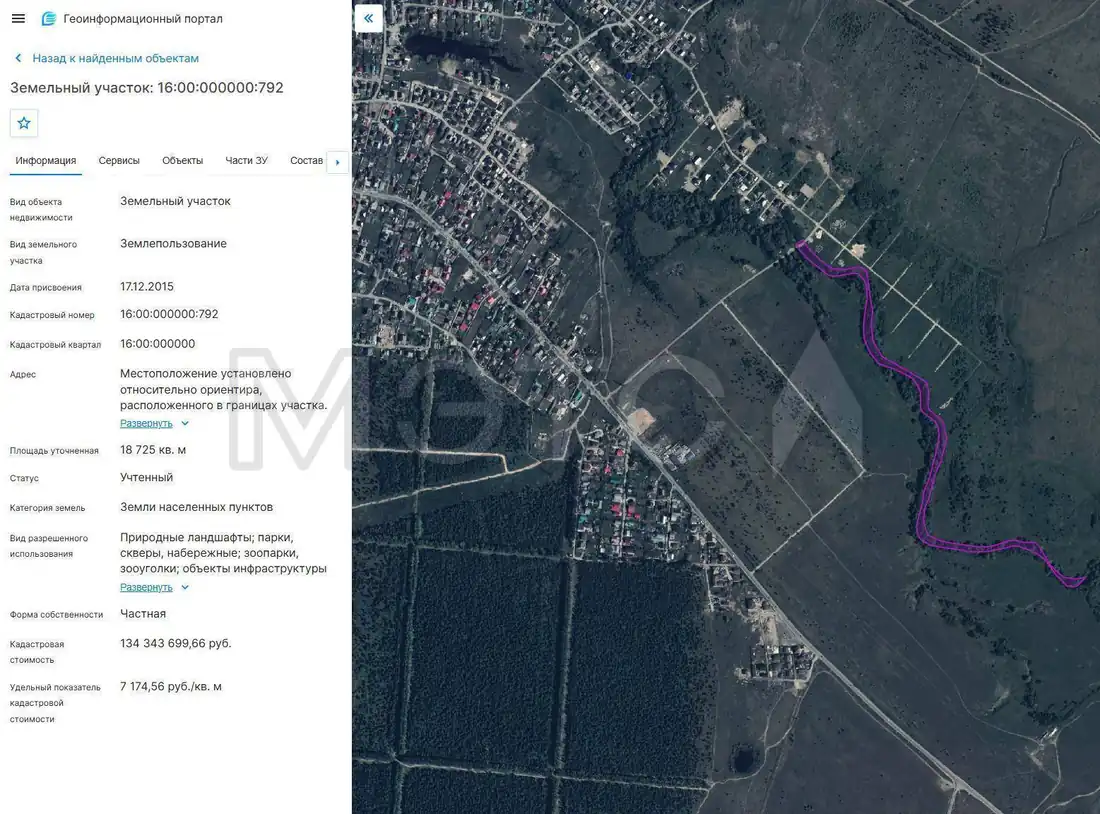Switch to the Сервисы tab
Image resolution: width=1100 pixels, height=814 pixels.
click(x=119, y=161)
